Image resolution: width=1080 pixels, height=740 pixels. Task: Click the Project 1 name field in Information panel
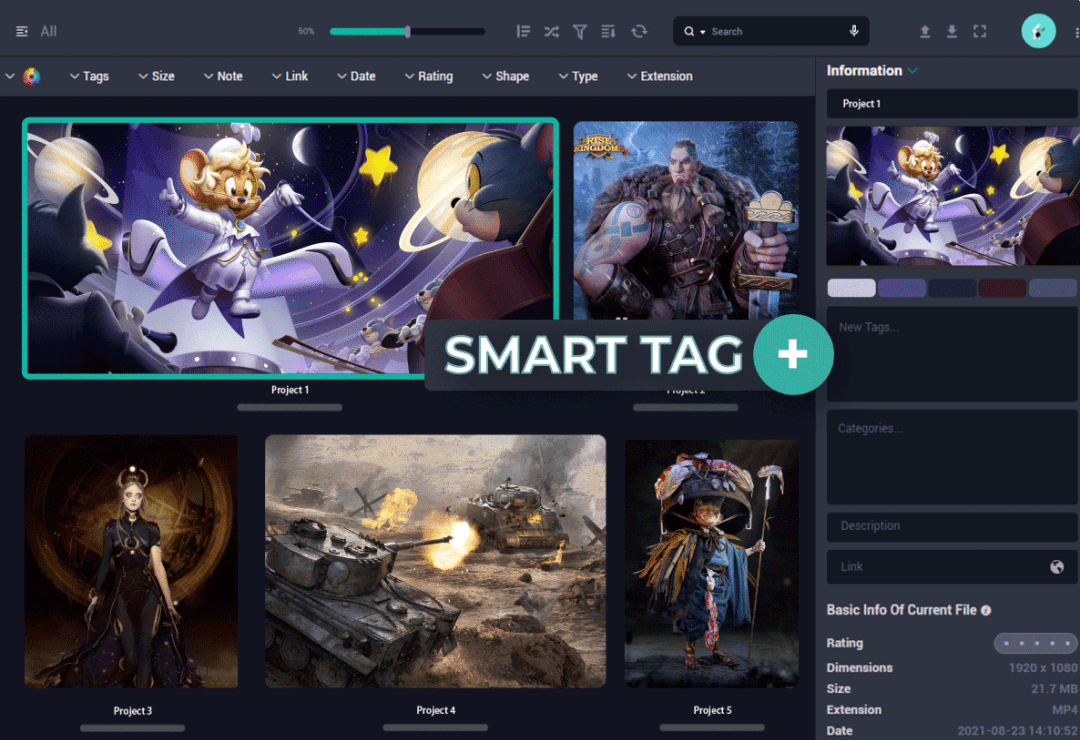coord(952,103)
